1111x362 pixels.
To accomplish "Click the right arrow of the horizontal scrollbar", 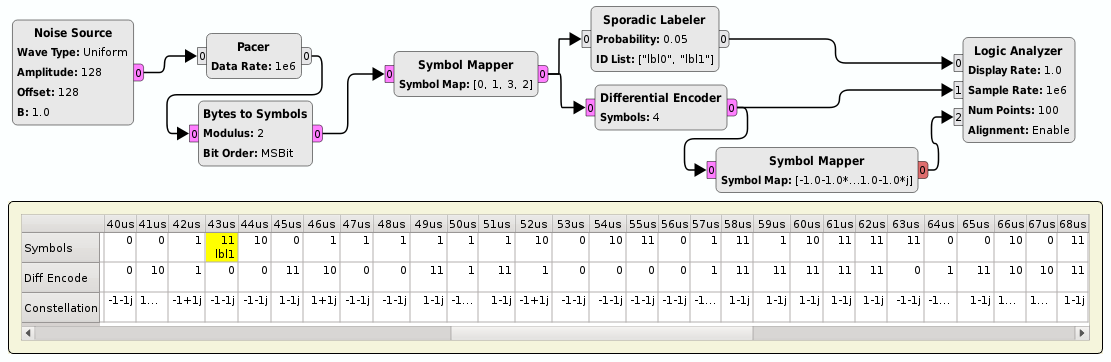I will coord(1082,332).
